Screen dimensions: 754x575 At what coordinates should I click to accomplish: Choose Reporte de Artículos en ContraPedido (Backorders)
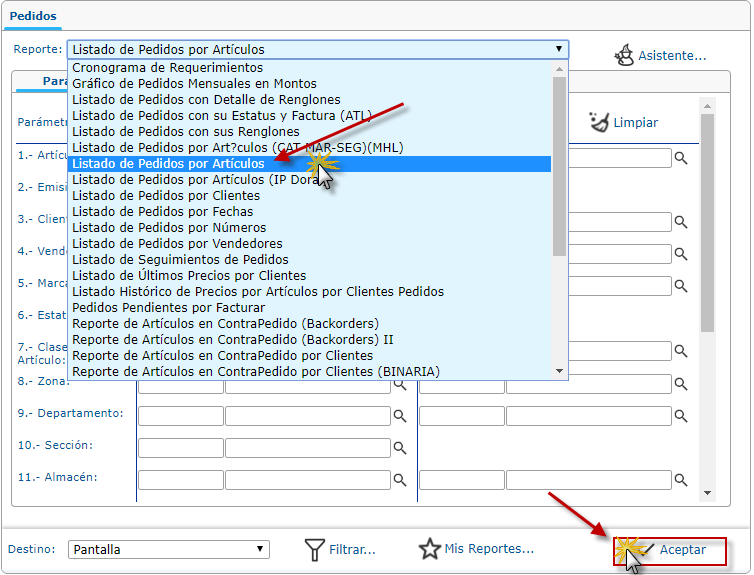click(310, 324)
